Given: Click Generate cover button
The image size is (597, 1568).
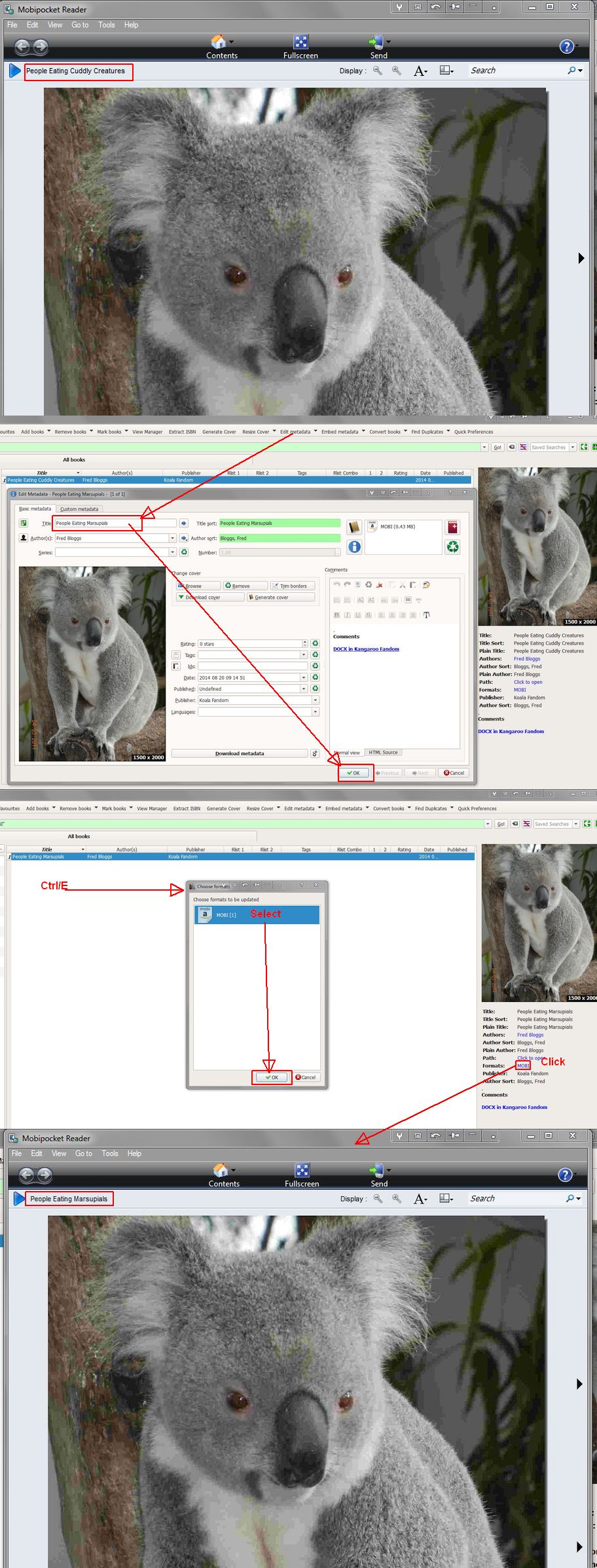Looking at the screenshot, I should [x=280, y=597].
